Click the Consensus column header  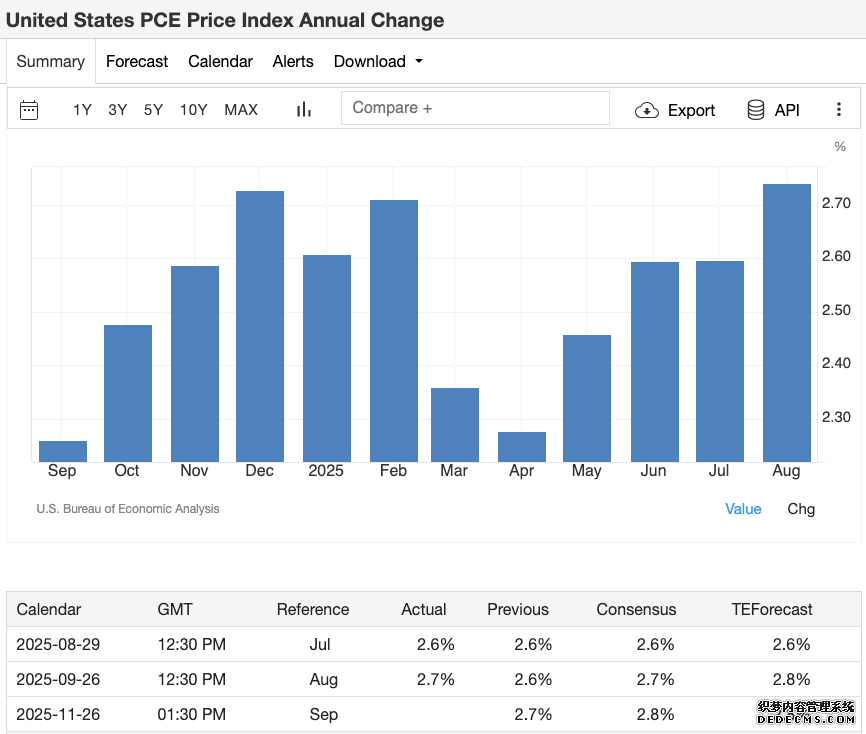(x=636, y=609)
